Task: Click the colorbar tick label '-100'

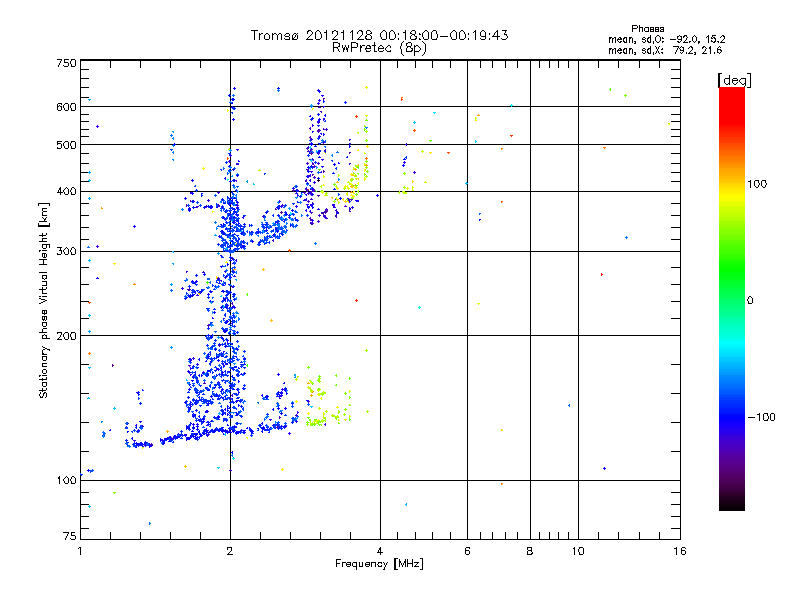Action: (762, 417)
